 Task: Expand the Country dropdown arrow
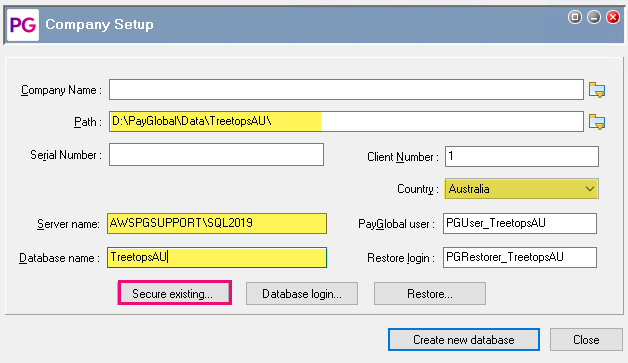coord(590,189)
